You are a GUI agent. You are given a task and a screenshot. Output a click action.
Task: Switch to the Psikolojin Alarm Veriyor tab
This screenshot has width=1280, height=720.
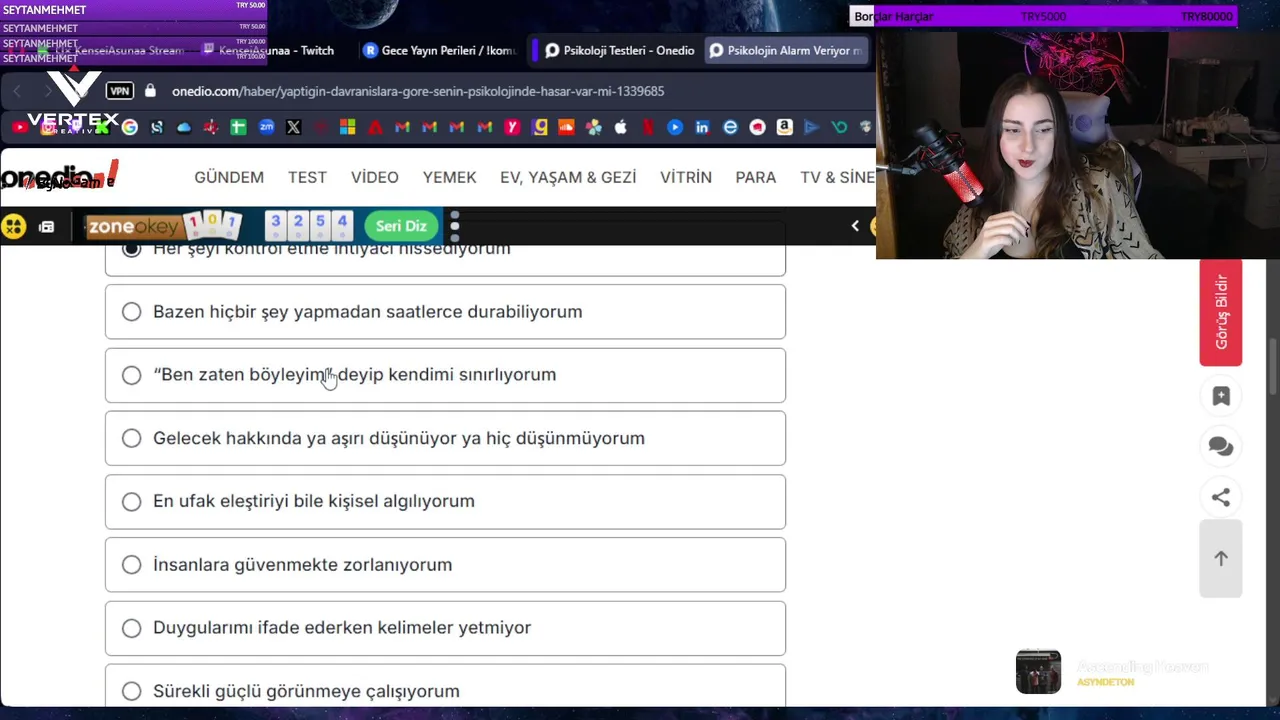(786, 50)
